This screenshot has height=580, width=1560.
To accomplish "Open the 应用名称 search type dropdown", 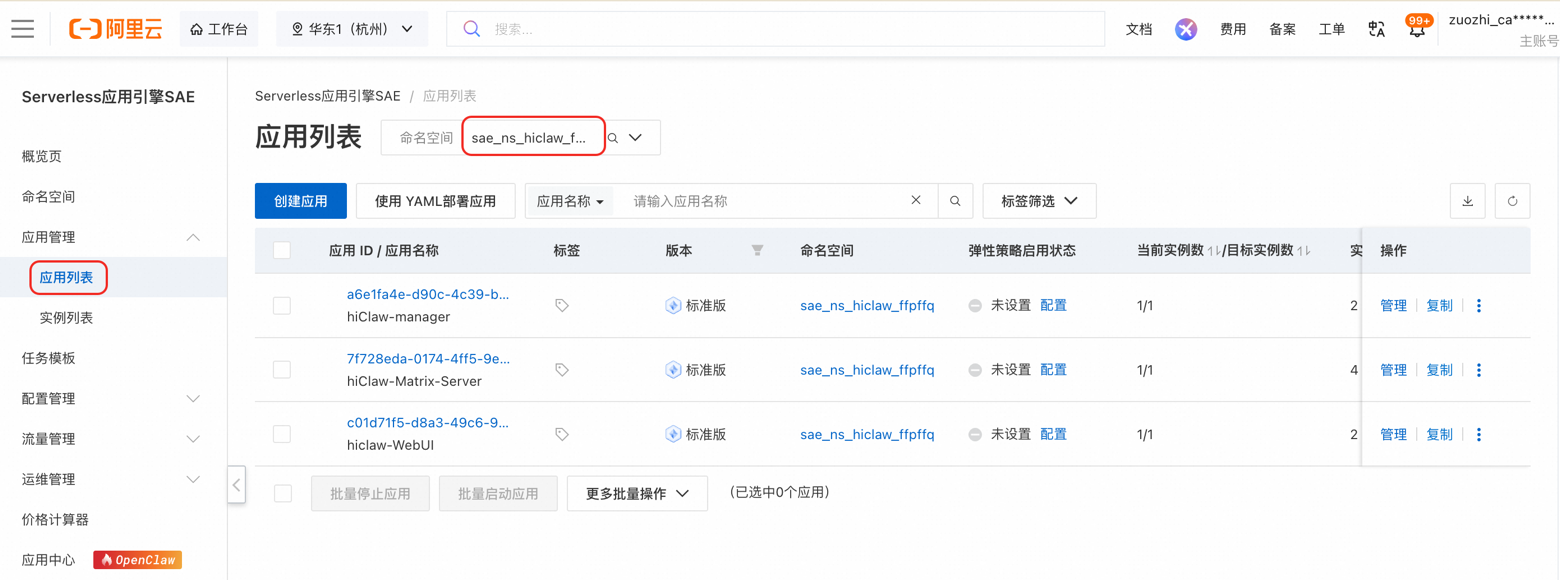I will 570,201.
